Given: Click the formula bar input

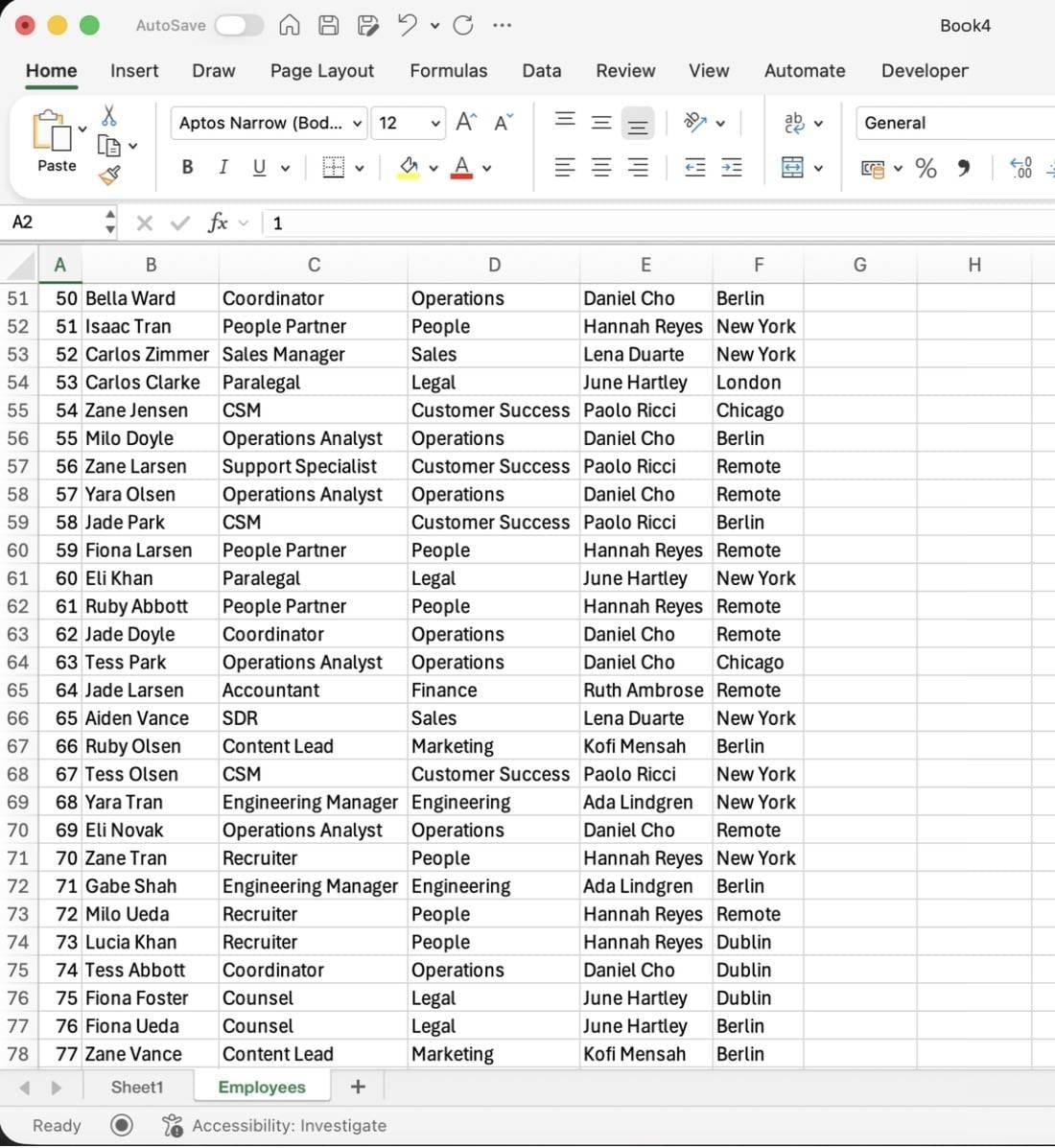Looking at the screenshot, I should click(659, 223).
